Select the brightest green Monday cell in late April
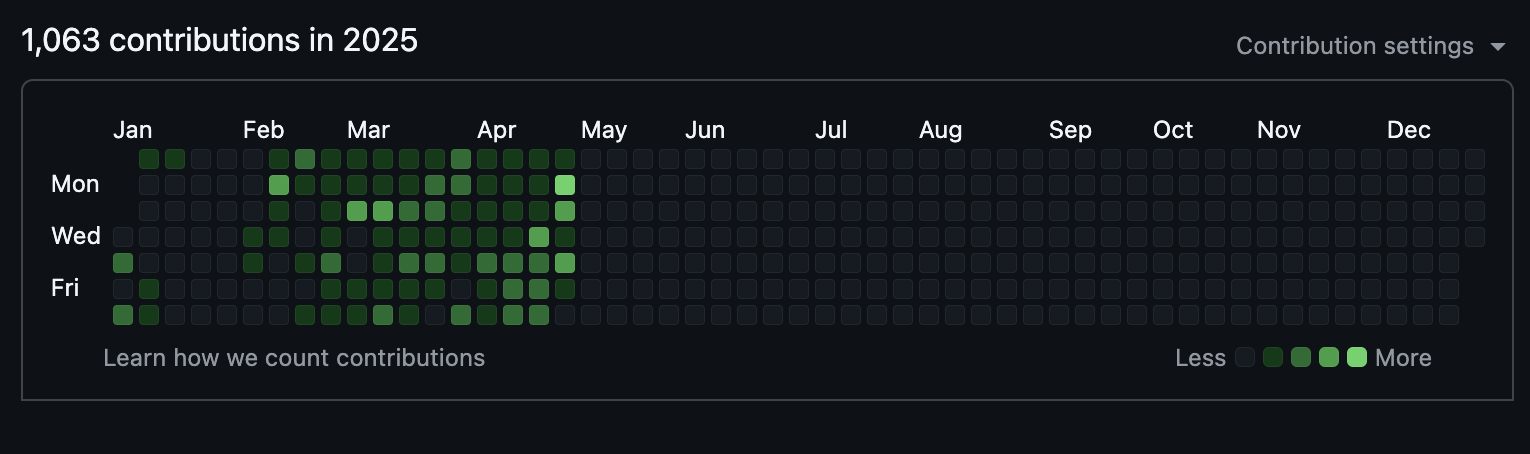Screen dimensions: 1530x454 (565, 185)
